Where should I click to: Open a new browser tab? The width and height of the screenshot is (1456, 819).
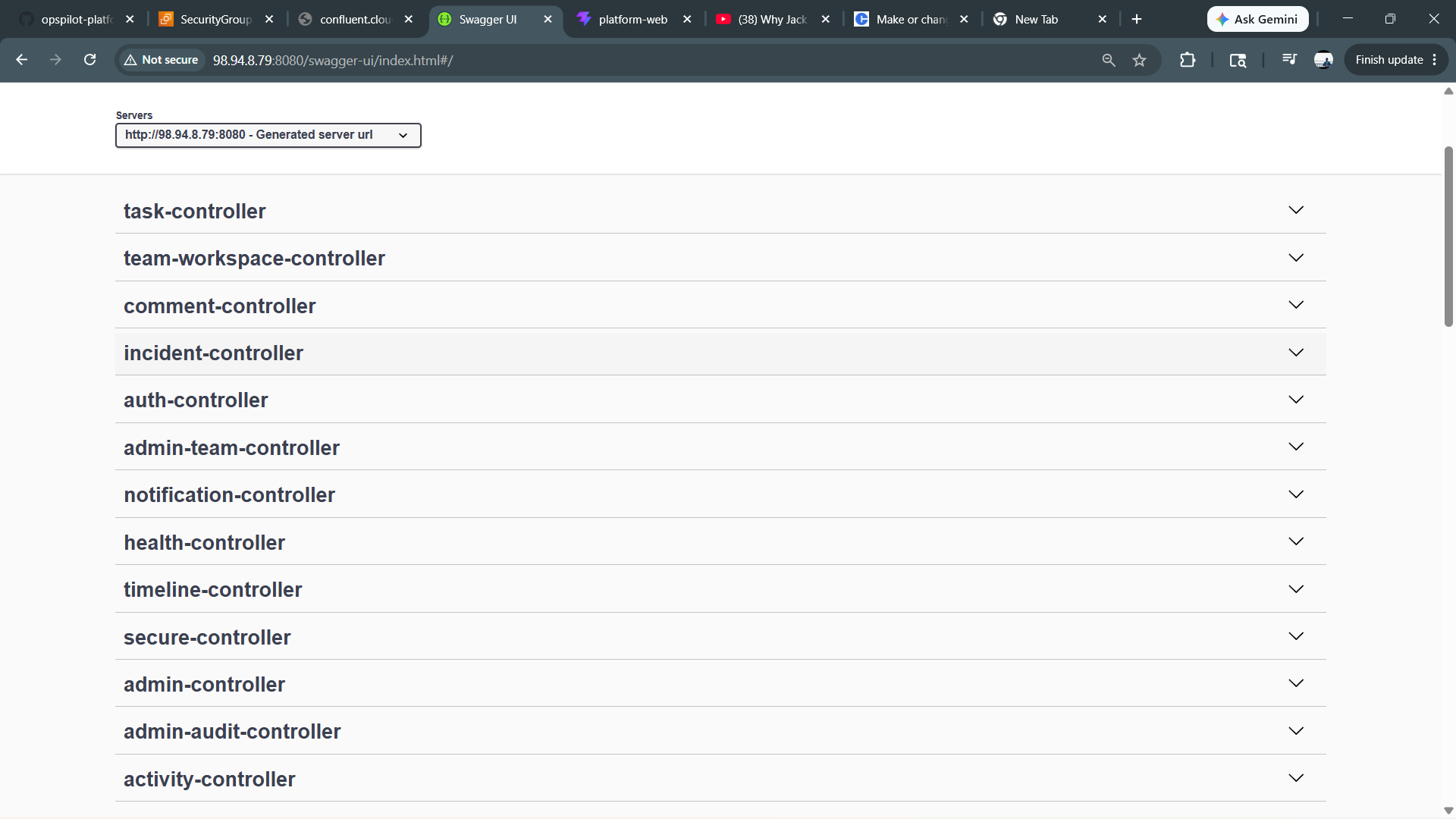coord(1137,19)
